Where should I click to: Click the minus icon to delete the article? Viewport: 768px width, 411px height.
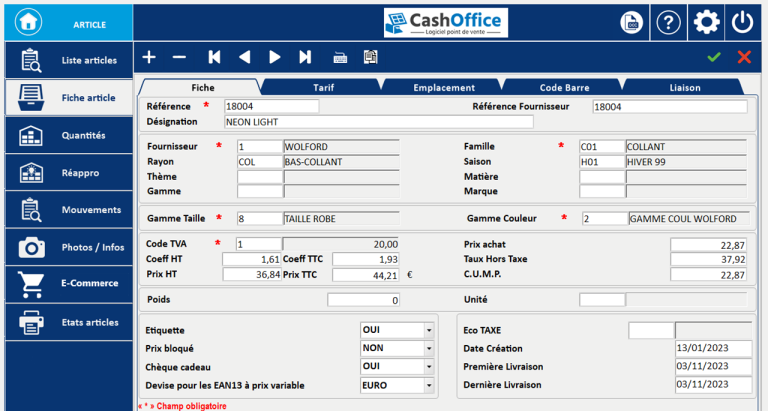click(x=179, y=57)
